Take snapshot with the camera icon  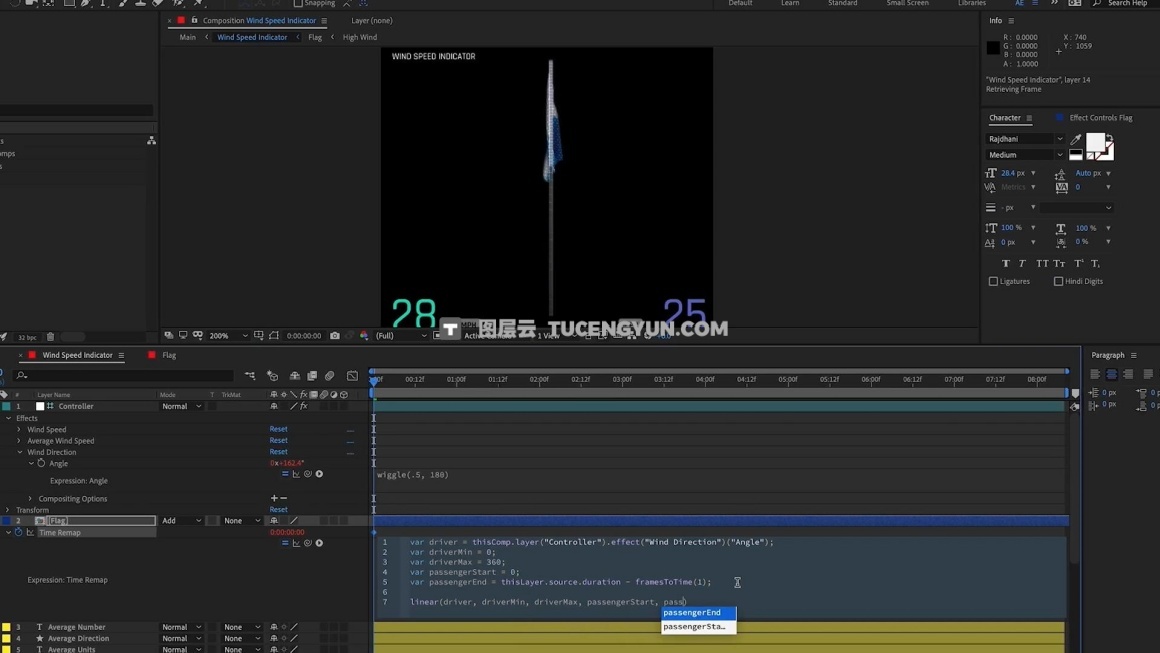pos(335,336)
